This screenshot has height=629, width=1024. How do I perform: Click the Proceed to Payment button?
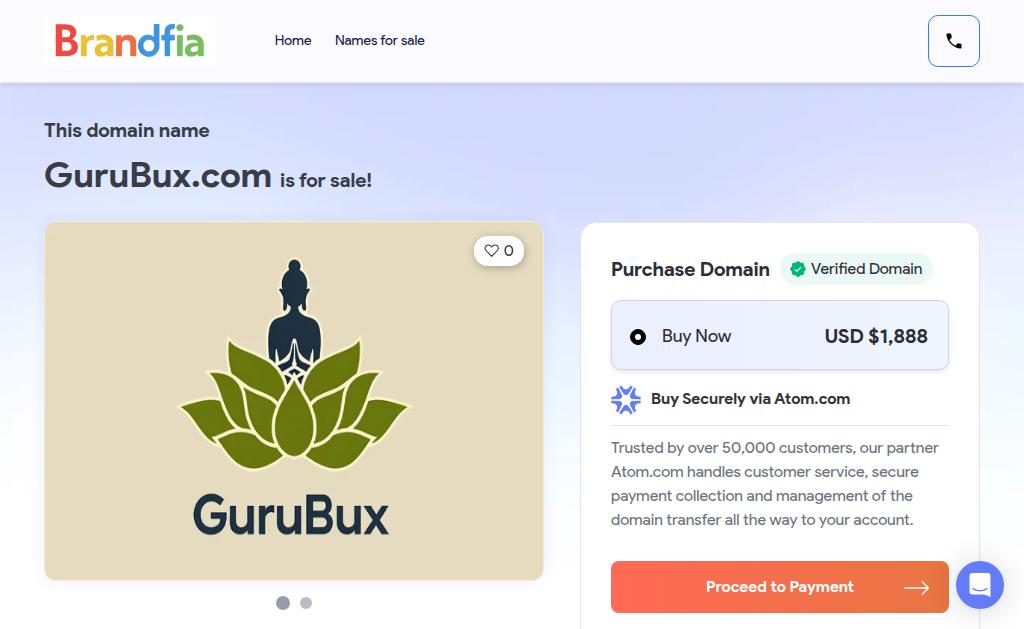coord(780,587)
